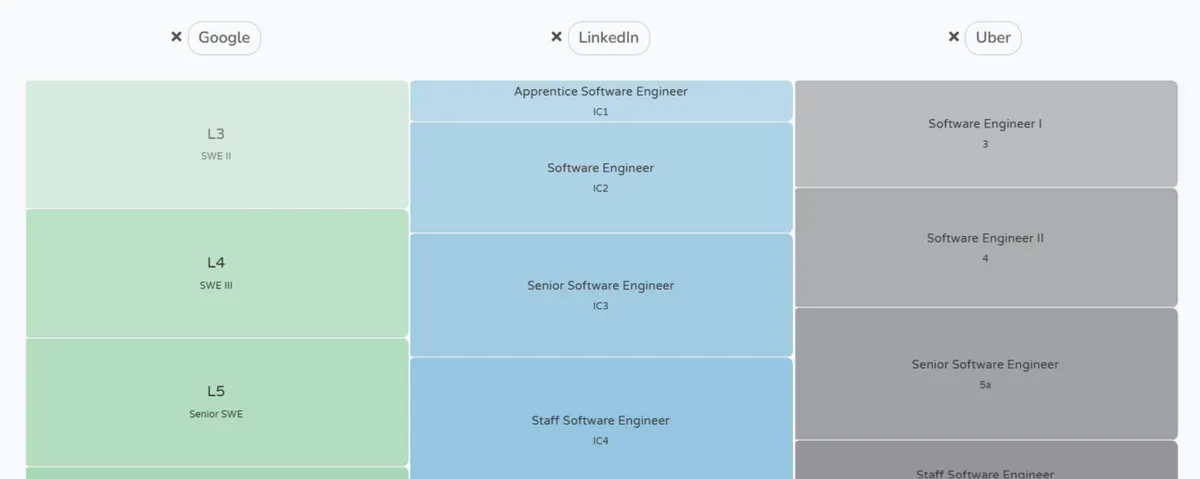Viewport: 1200px width, 479px height.
Task: Remove LinkedIn using its X icon
Action: click(x=556, y=37)
